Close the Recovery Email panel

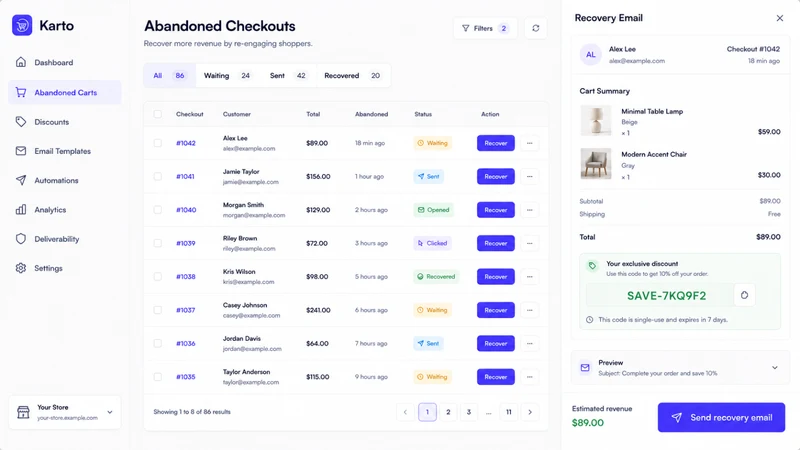point(780,18)
